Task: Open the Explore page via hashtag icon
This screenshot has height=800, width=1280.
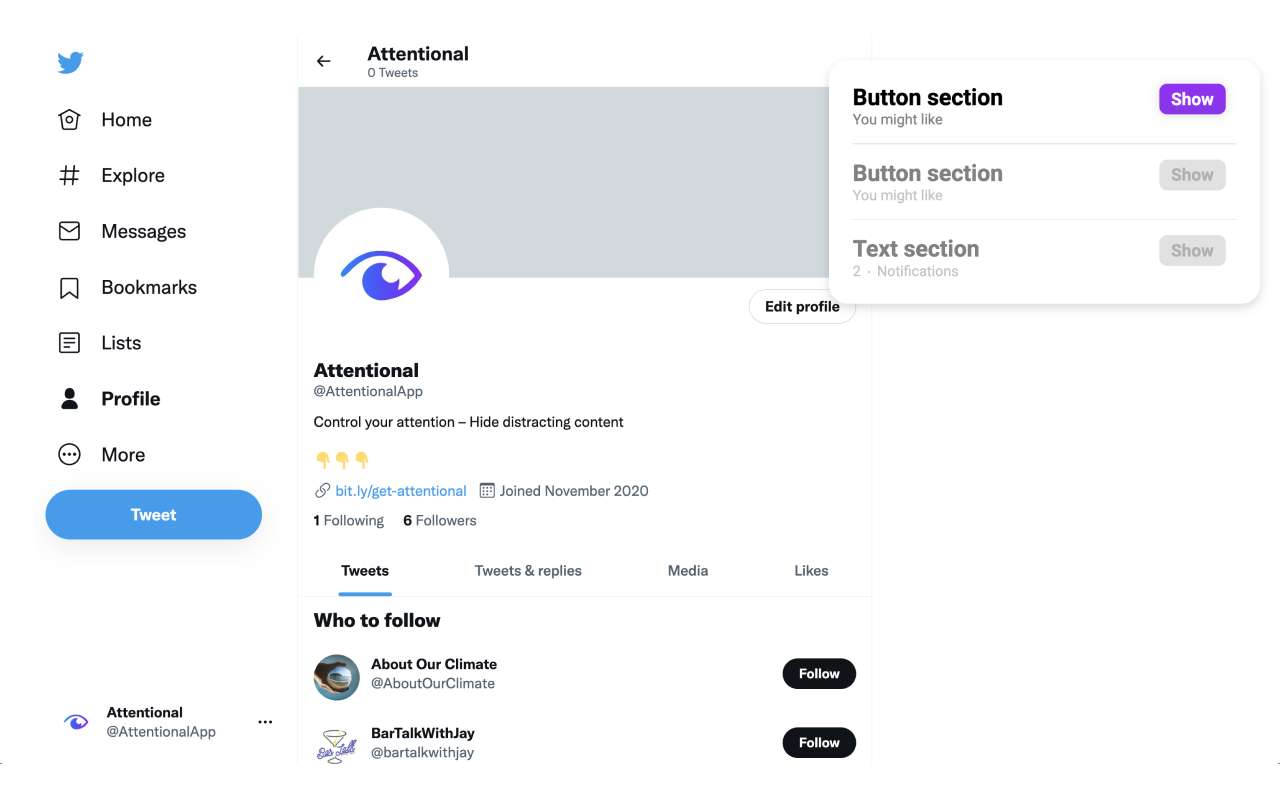Action: (x=110, y=175)
